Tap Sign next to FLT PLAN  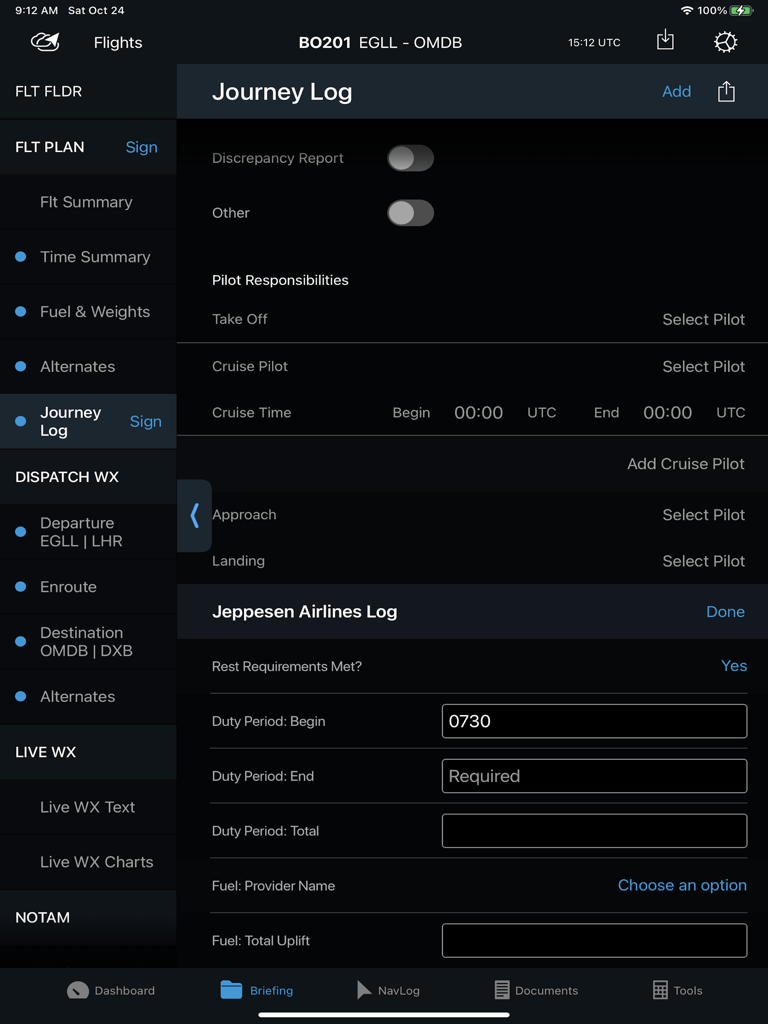pyautogui.click(x=142, y=147)
